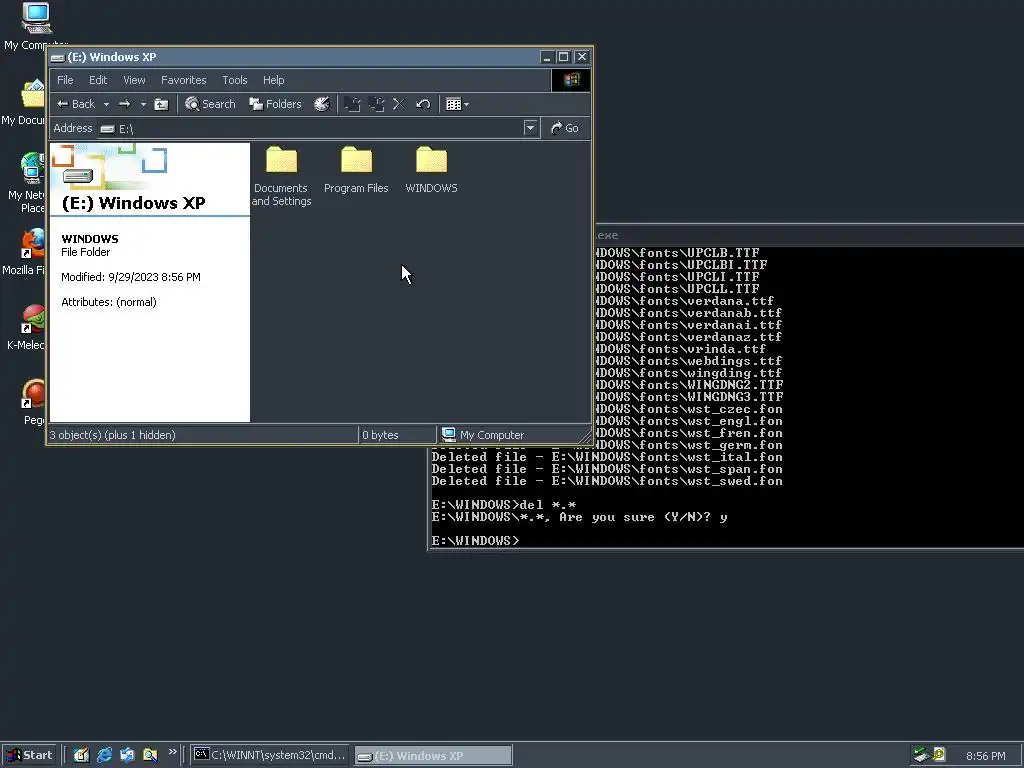The height and width of the screenshot is (768, 1024).
Task: Toggle the Folders pane button
Action: pos(275,104)
